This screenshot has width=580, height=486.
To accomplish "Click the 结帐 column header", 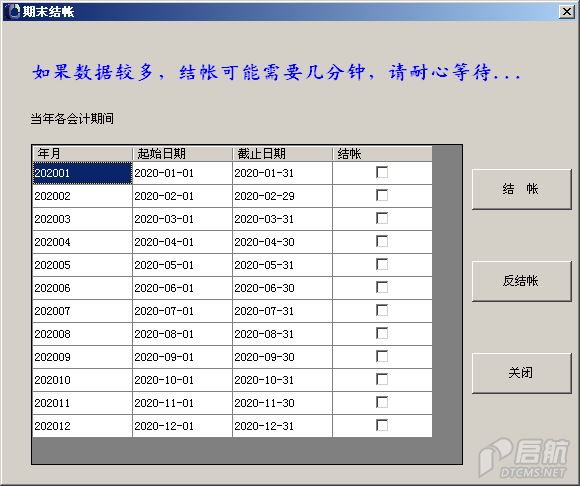I will pyautogui.click(x=382, y=153).
